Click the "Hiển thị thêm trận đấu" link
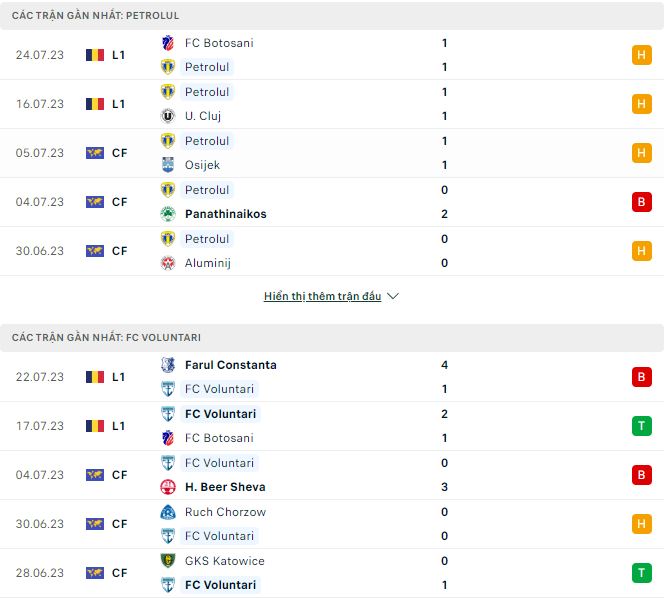Screen dimensions: 667x599 tap(322, 297)
